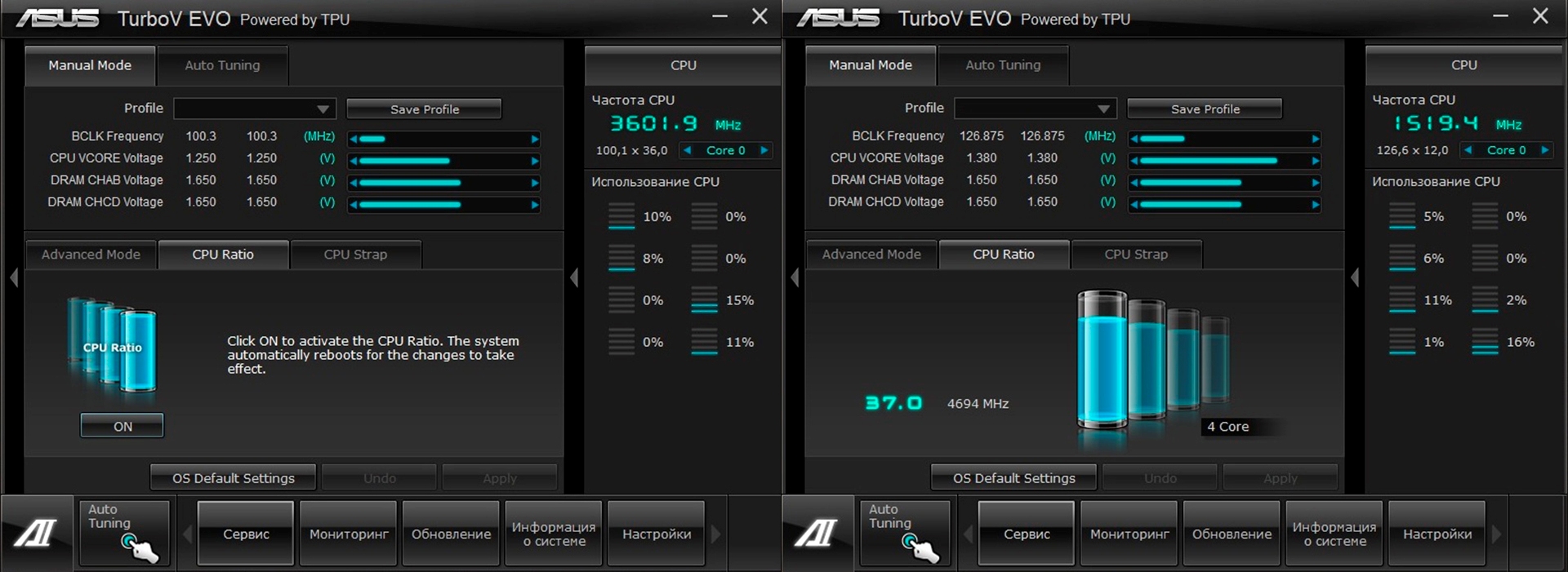Switch to Auto Tuning tab in left window
The image size is (1568, 572).
tap(222, 65)
